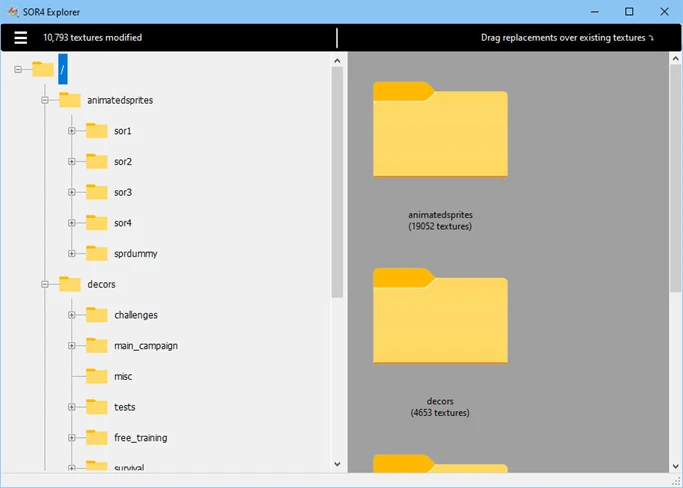Image resolution: width=683 pixels, height=488 pixels.
Task: Collapse the animatedsprites tree node
Action: (45, 100)
